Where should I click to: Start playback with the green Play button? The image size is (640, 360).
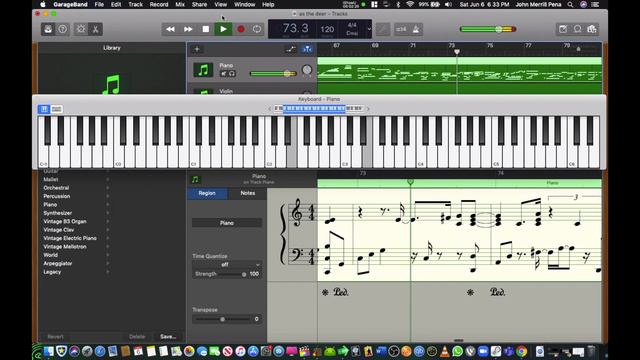click(x=223, y=29)
